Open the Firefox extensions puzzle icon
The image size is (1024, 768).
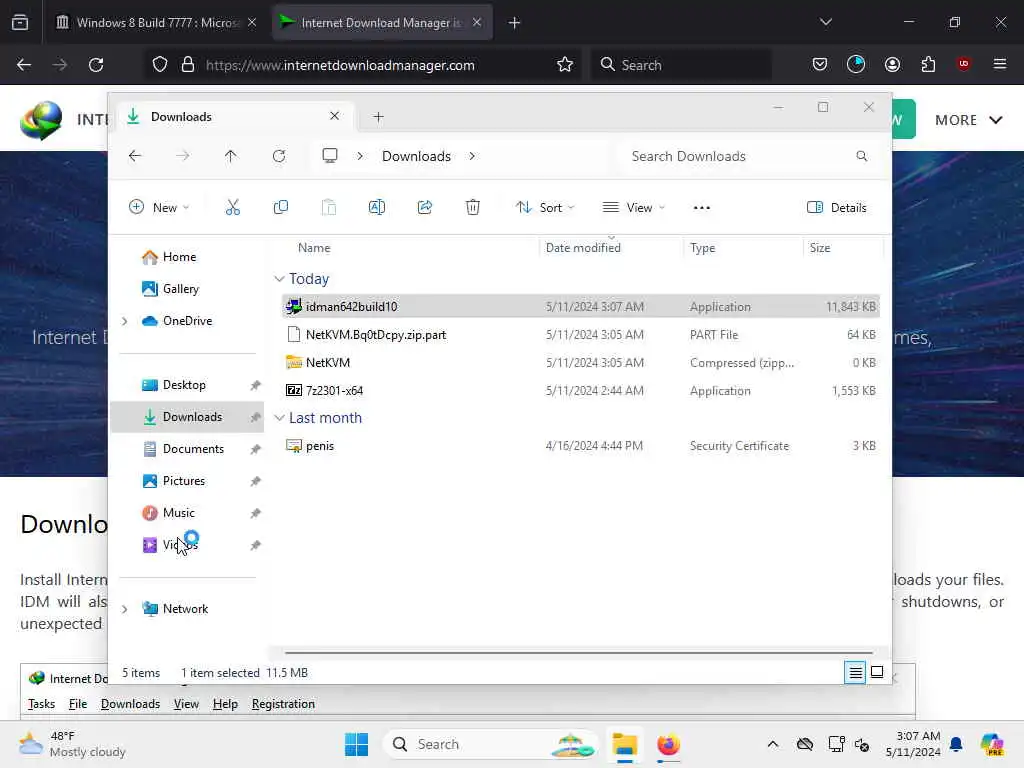pyautogui.click(x=928, y=64)
